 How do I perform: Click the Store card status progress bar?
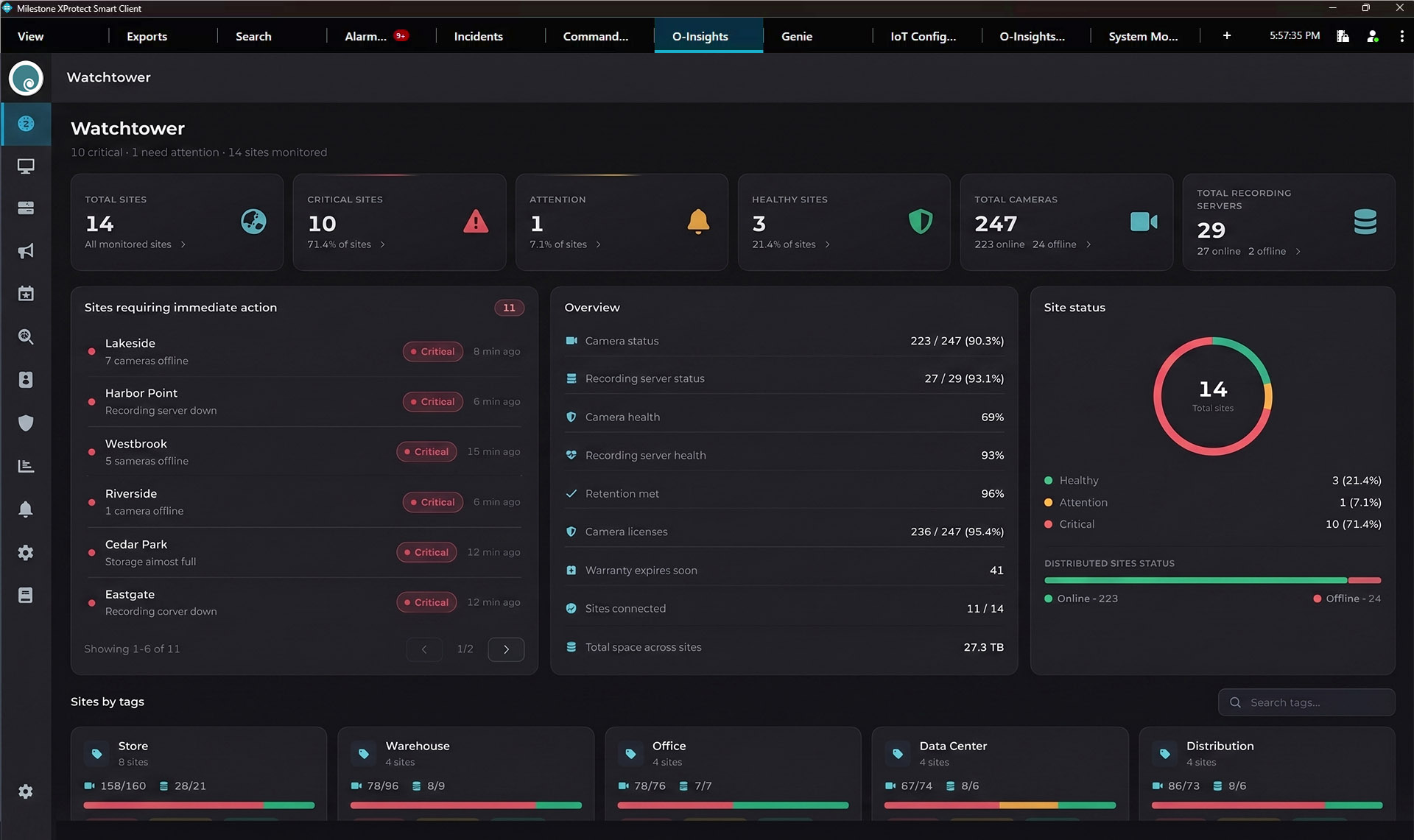tap(199, 805)
